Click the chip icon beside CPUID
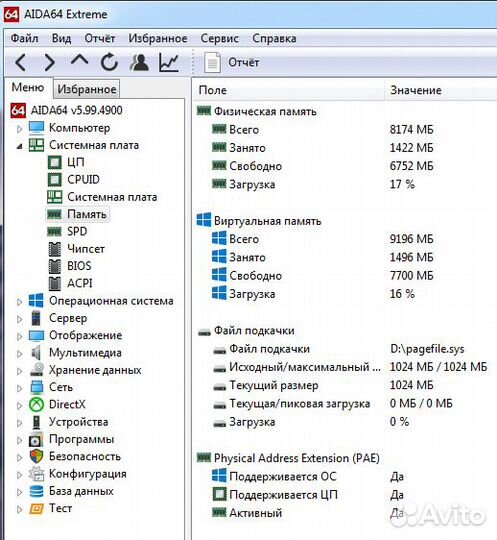 (54, 179)
